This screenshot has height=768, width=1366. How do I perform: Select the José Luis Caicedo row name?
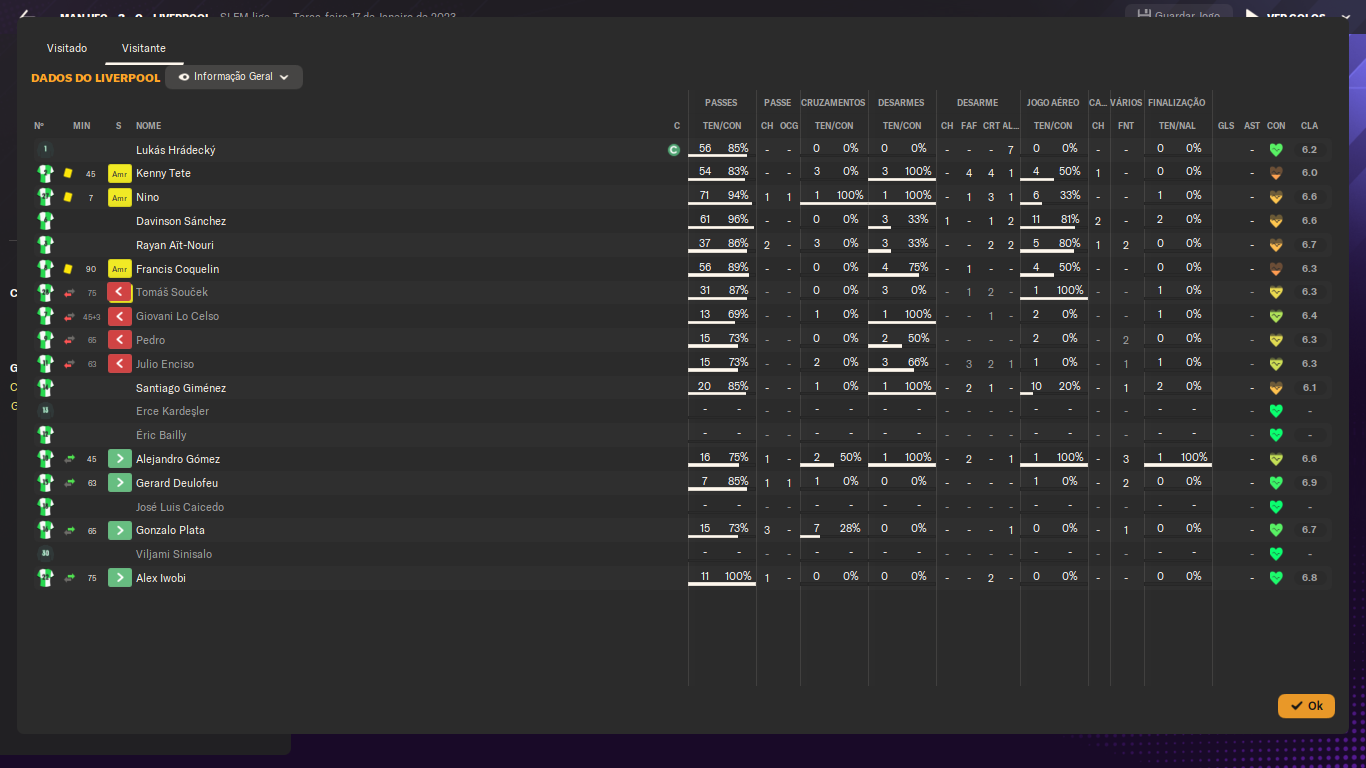tap(180, 507)
